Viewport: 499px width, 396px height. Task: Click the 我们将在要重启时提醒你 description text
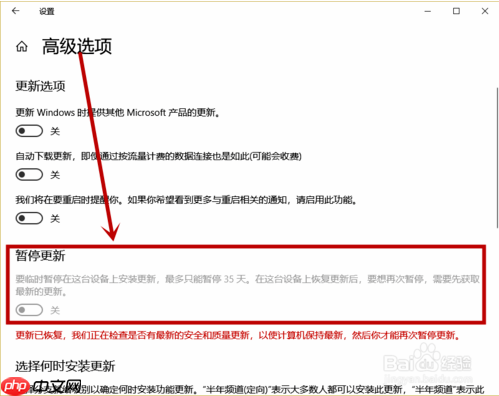[x=186, y=200]
